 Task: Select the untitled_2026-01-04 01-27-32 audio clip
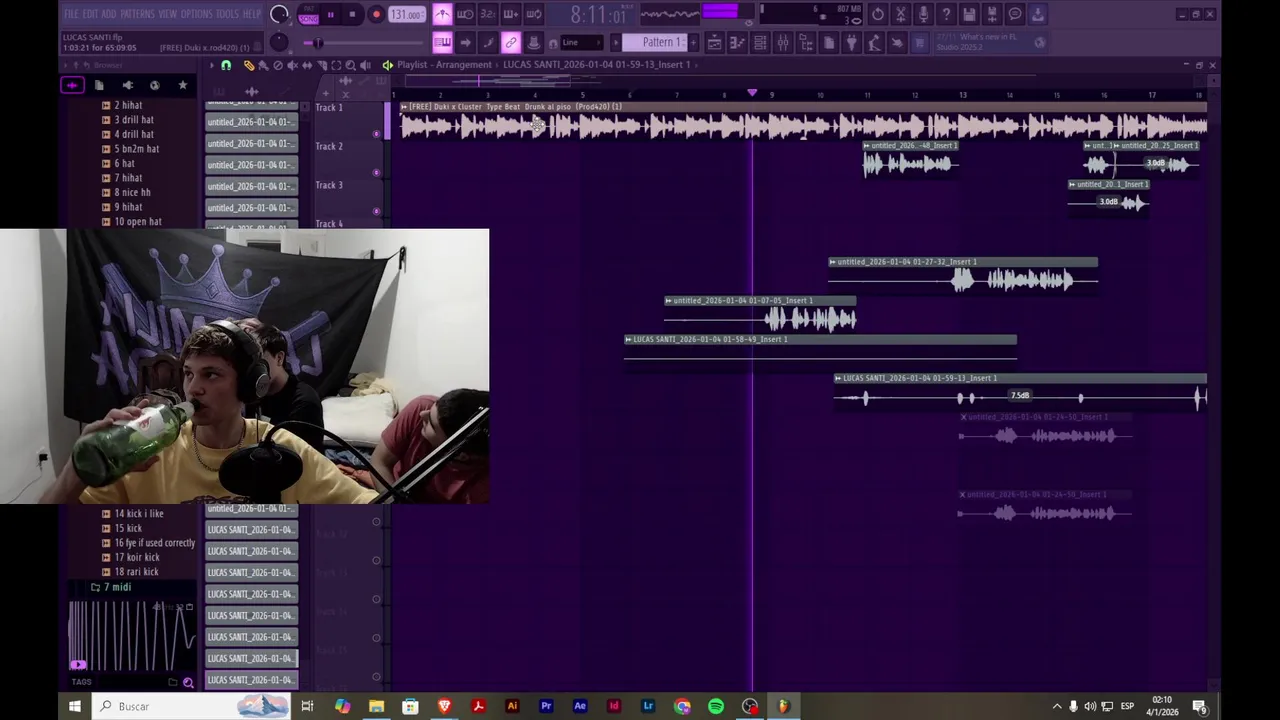[963, 274]
